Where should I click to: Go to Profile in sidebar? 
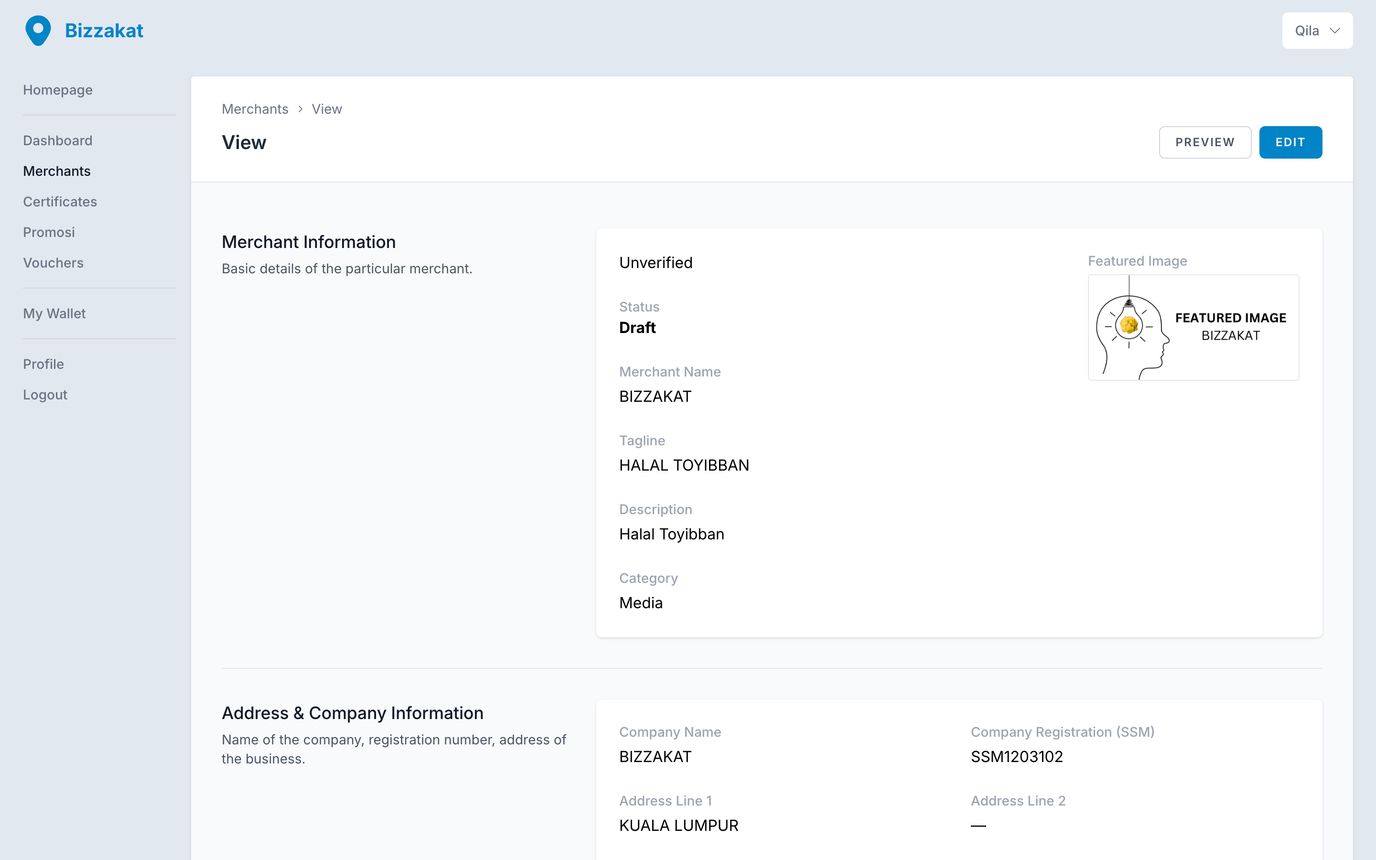click(43, 364)
